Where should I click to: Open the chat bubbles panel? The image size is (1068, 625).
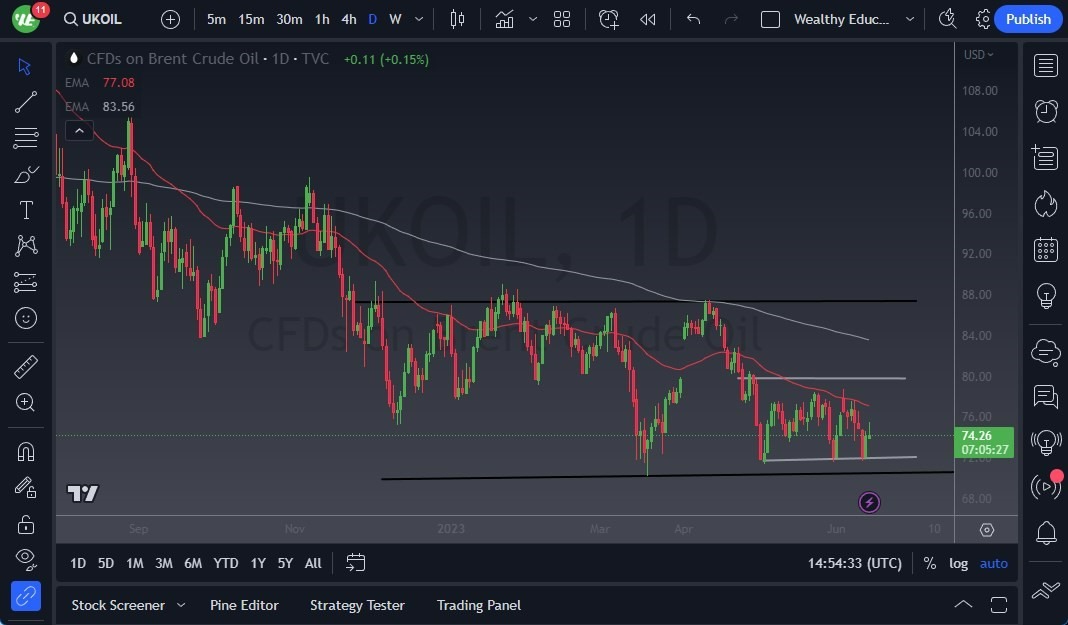coord(1046,396)
